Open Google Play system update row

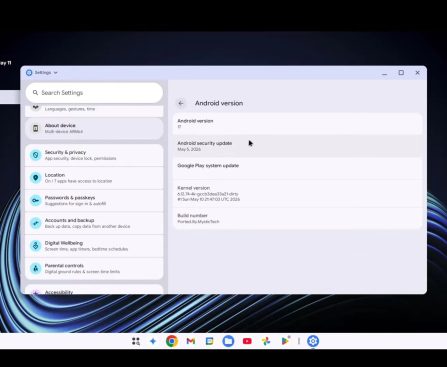tap(297, 168)
